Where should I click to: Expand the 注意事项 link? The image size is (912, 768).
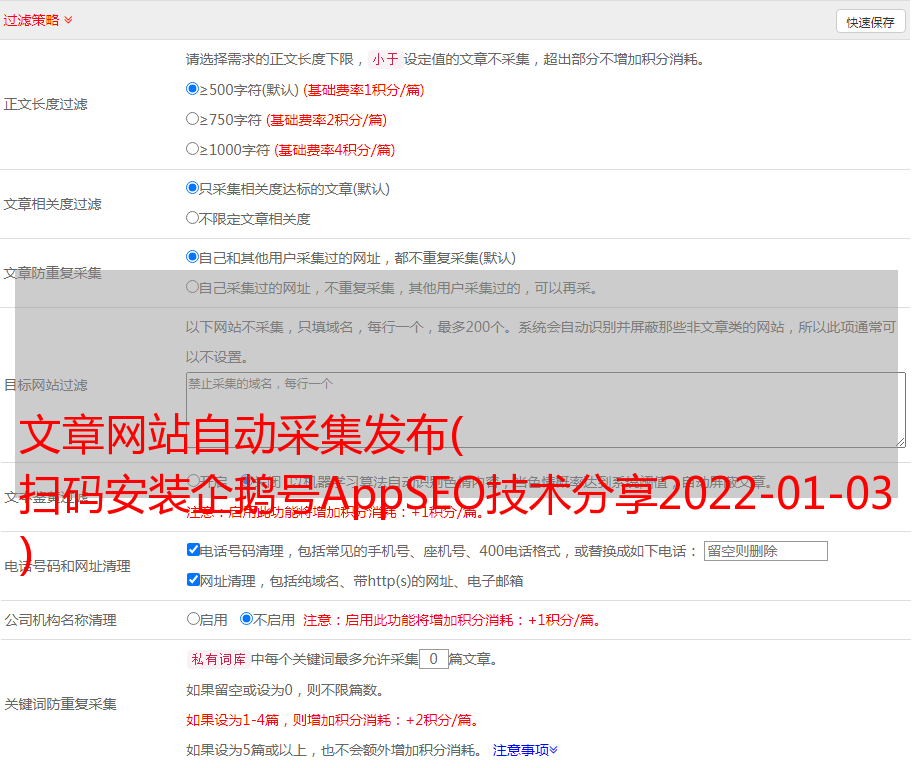pyautogui.click(x=525, y=750)
